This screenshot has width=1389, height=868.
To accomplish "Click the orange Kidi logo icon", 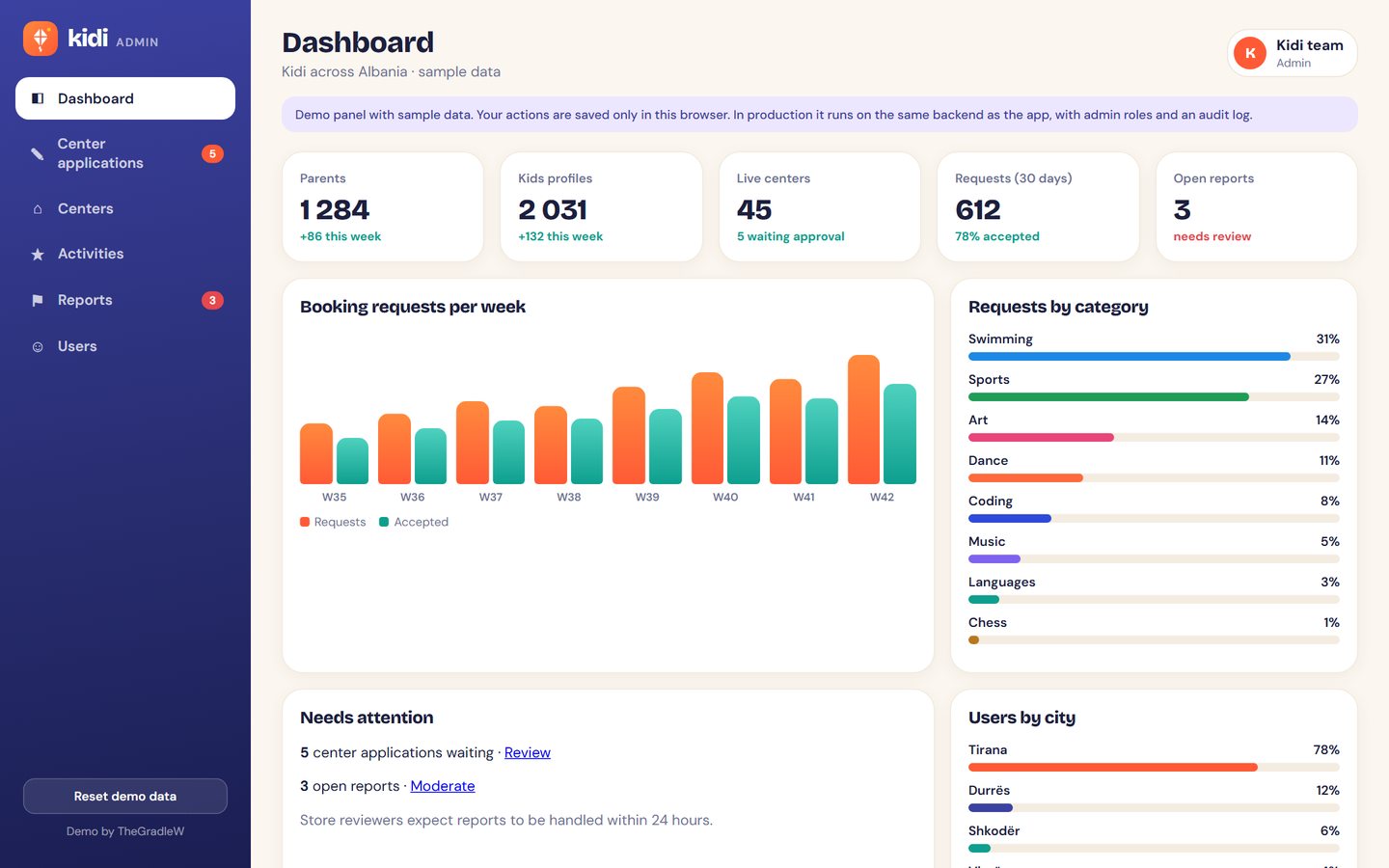I will [x=41, y=39].
